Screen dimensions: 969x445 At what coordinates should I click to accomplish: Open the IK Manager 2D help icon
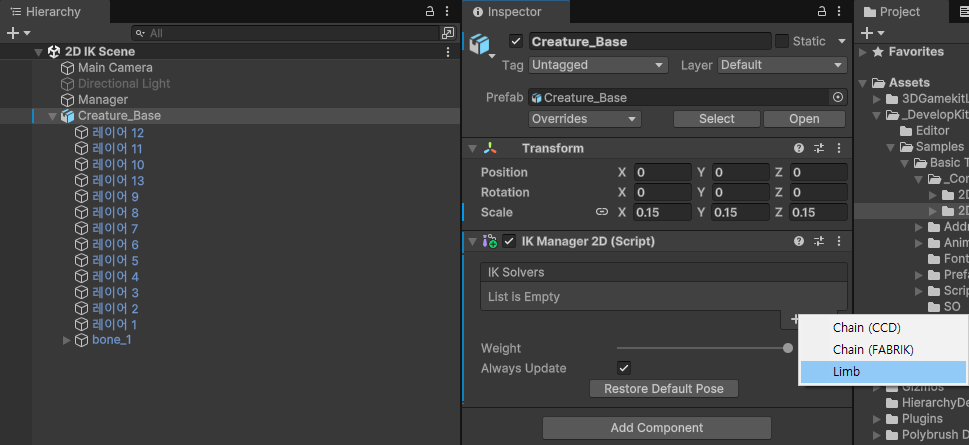click(799, 242)
